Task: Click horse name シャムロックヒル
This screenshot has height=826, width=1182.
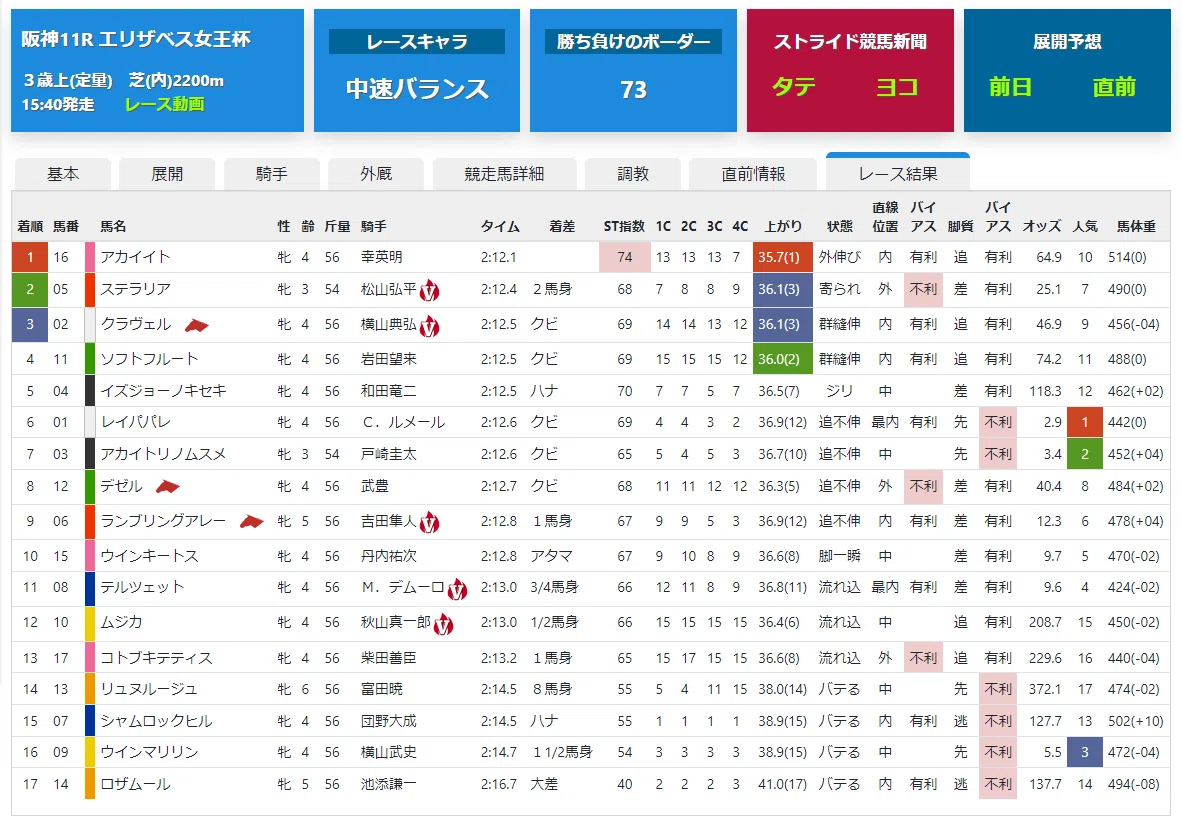Action: (157, 721)
